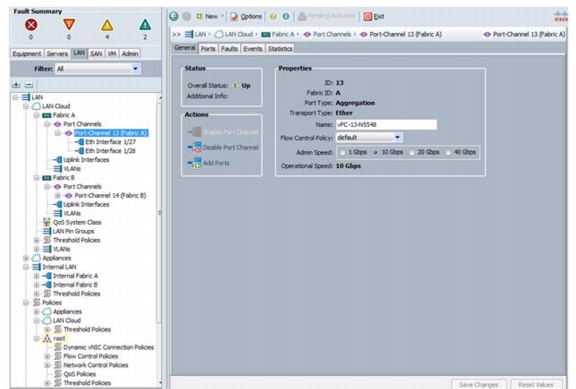
Task: Select Eth Interface 1/27 in tree
Action: [x=110, y=142]
